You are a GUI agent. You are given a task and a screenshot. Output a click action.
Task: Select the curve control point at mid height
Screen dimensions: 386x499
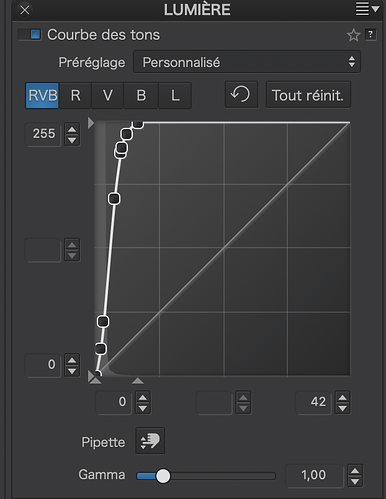(114, 199)
